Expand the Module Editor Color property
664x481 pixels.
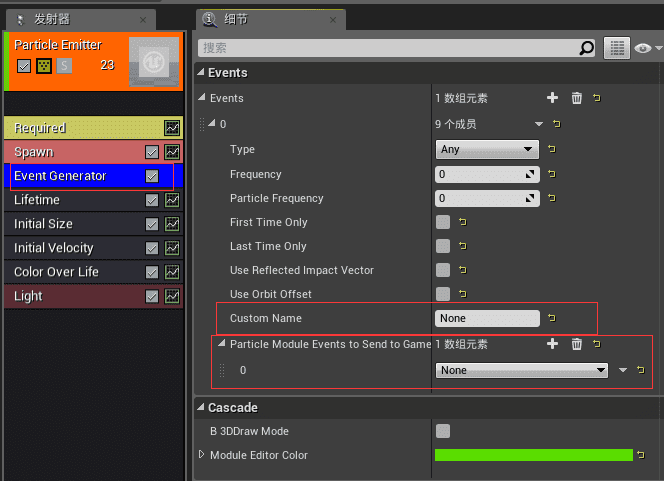(x=201, y=455)
